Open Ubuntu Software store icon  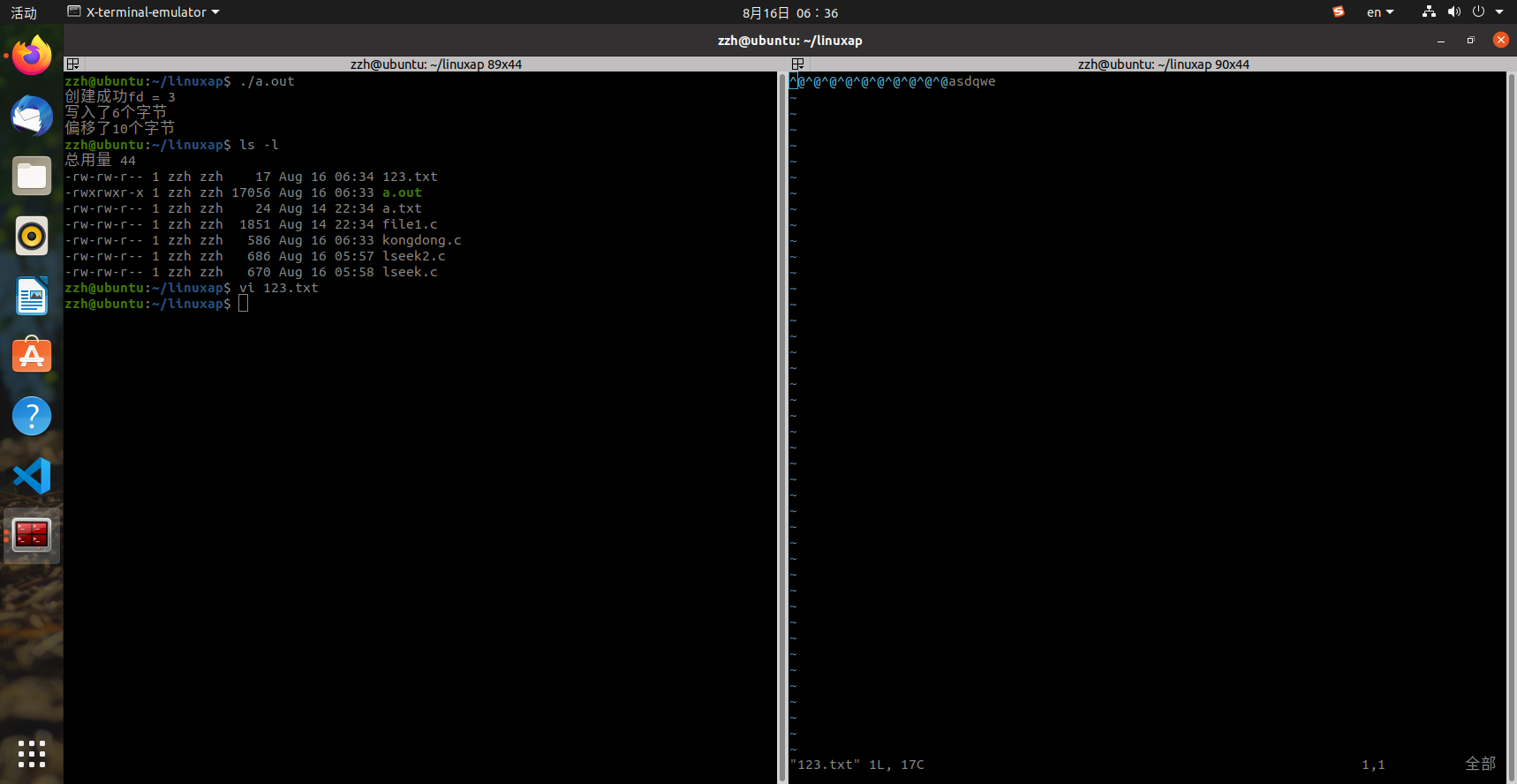pyautogui.click(x=32, y=356)
